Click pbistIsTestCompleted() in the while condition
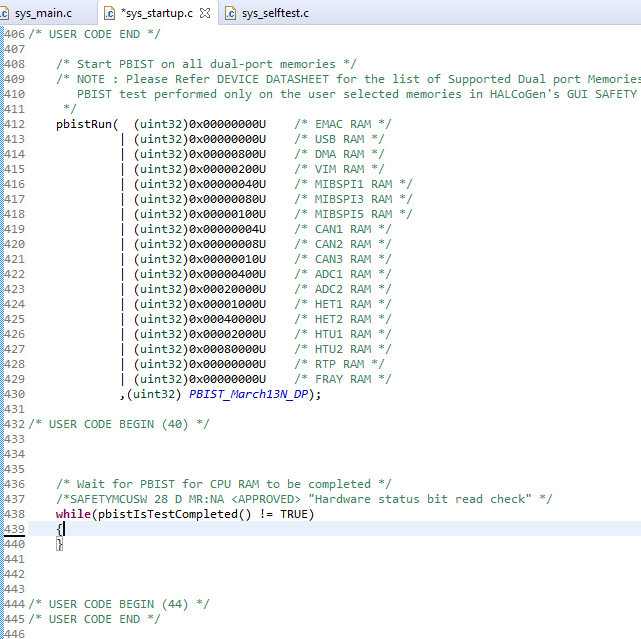 175,514
